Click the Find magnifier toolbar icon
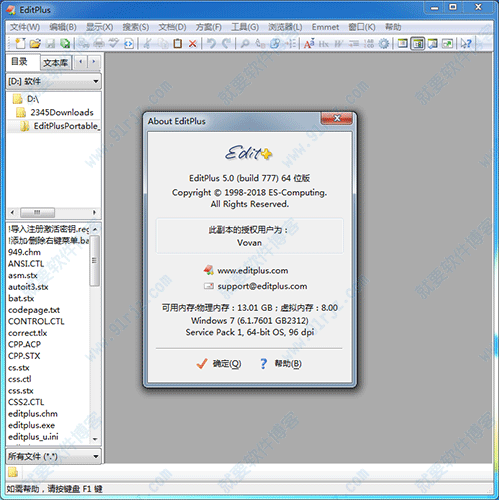The width and height of the screenshot is (499, 500). pyautogui.click(x=245, y=43)
